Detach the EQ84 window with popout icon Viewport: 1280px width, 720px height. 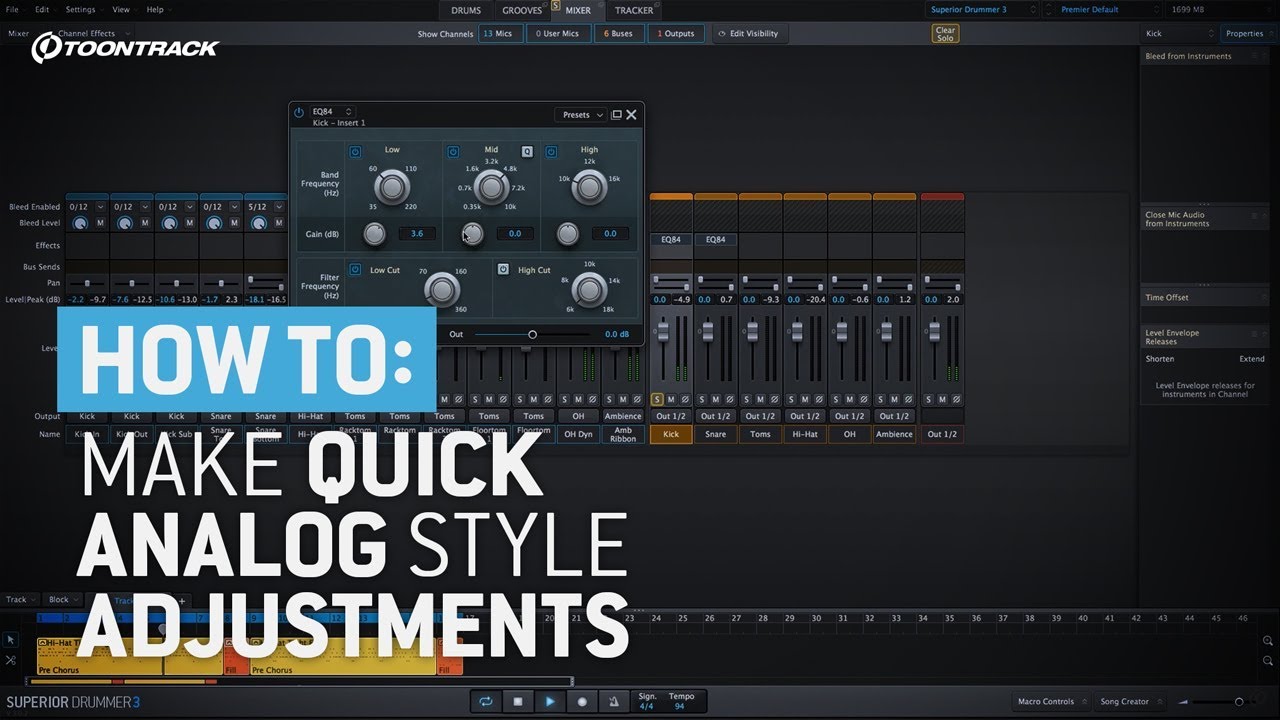[x=616, y=115]
